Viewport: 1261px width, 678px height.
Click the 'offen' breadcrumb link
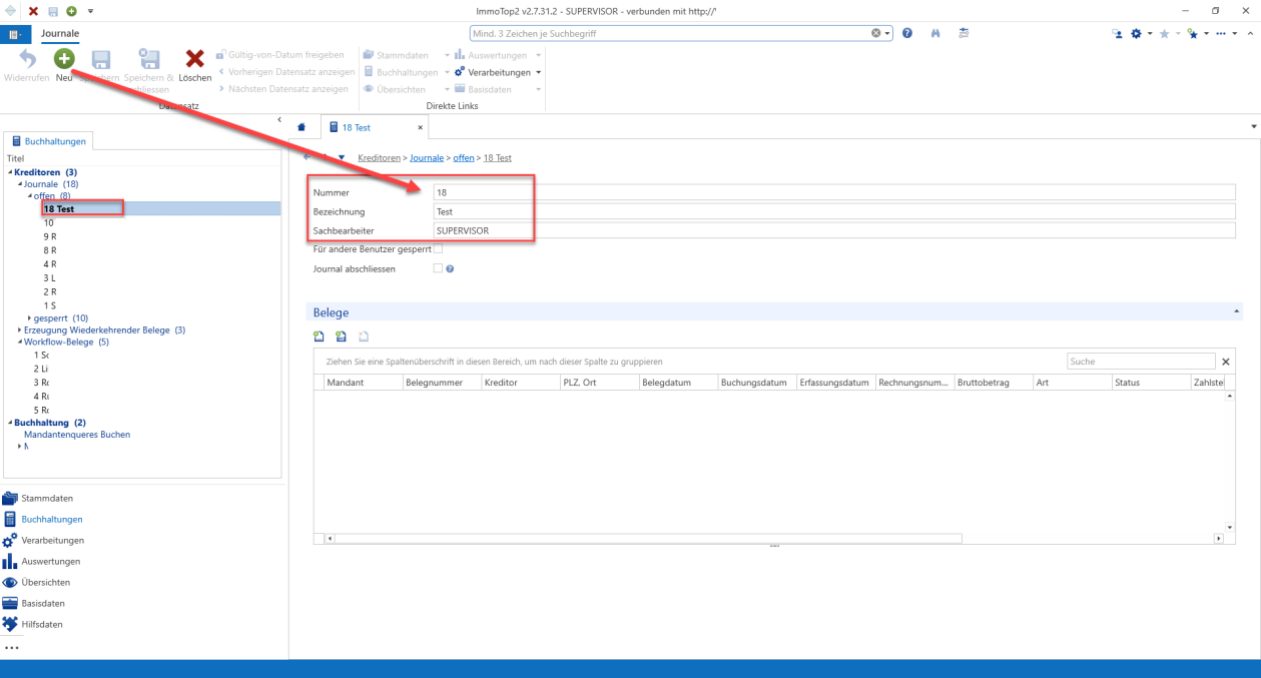(x=462, y=158)
